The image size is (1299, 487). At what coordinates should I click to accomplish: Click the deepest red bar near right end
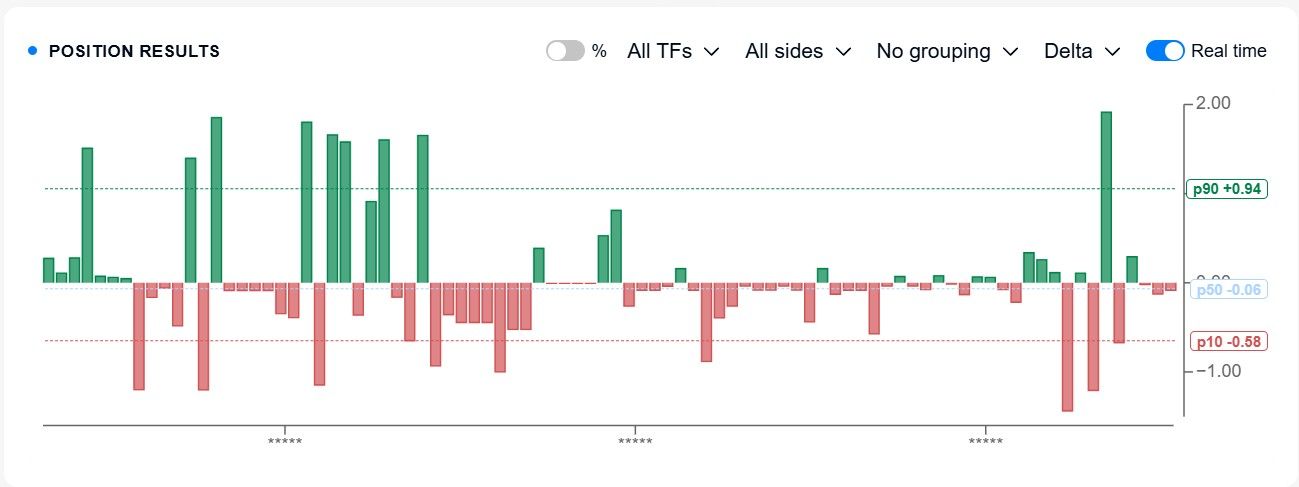(1067, 347)
